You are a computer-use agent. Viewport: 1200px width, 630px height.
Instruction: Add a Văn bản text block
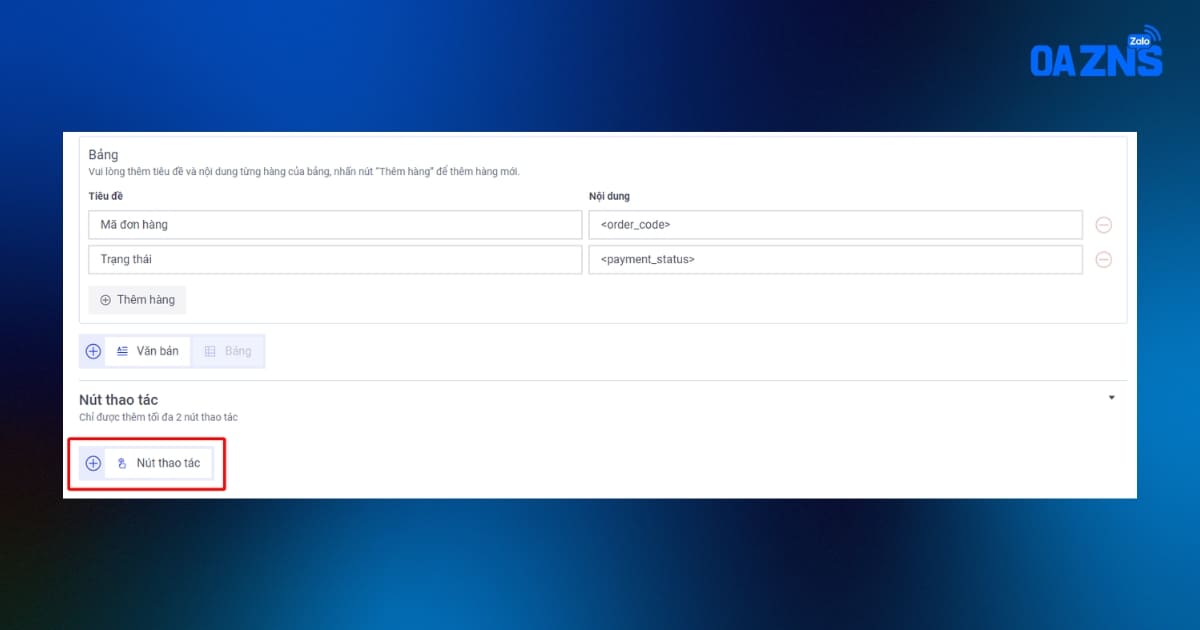click(148, 351)
